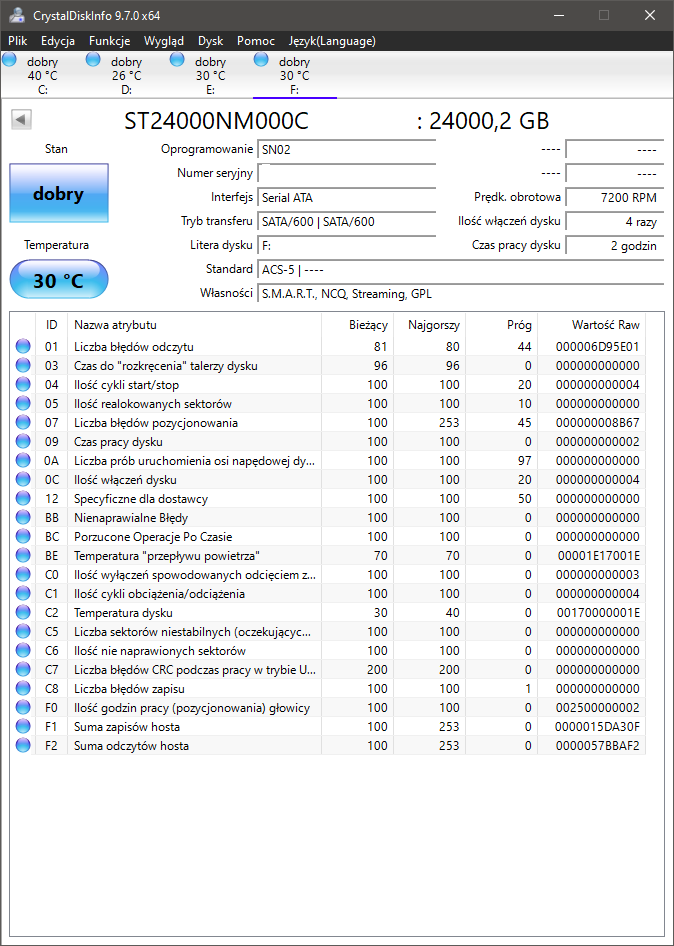Viewport: 674px width, 946px height.
Task: Open the Edycja menu
Action: [58, 41]
